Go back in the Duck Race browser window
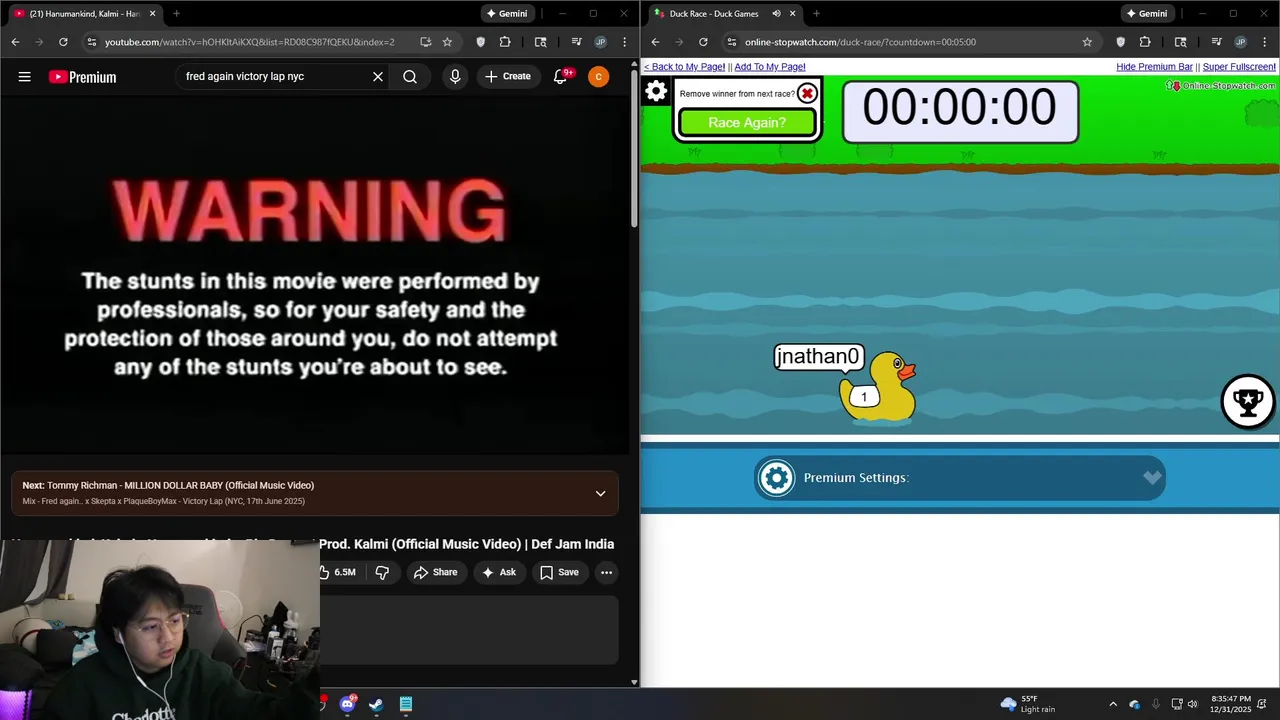Image resolution: width=1280 pixels, height=720 pixels. tap(655, 42)
